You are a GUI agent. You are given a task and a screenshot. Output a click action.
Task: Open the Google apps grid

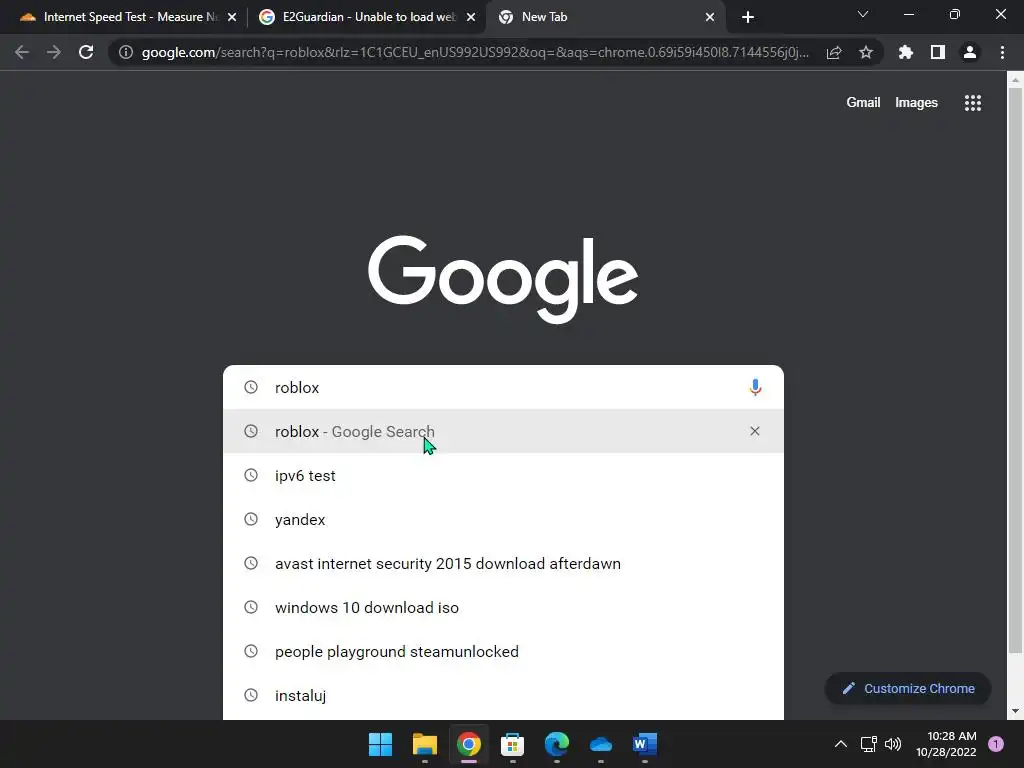click(x=972, y=103)
